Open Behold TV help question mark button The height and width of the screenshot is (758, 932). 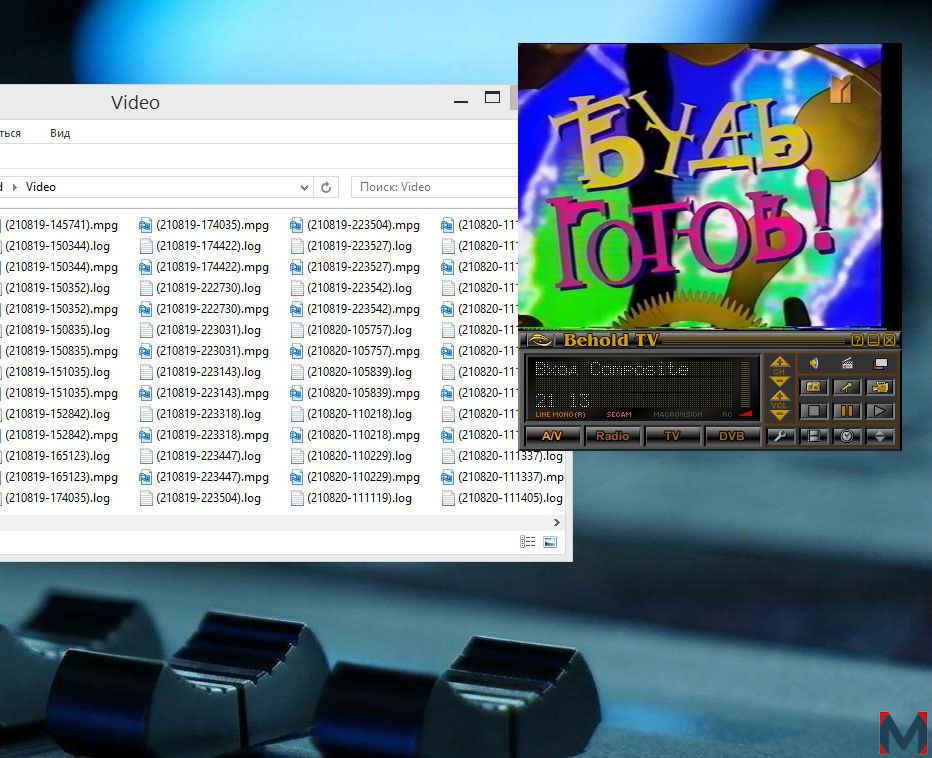point(857,340)
